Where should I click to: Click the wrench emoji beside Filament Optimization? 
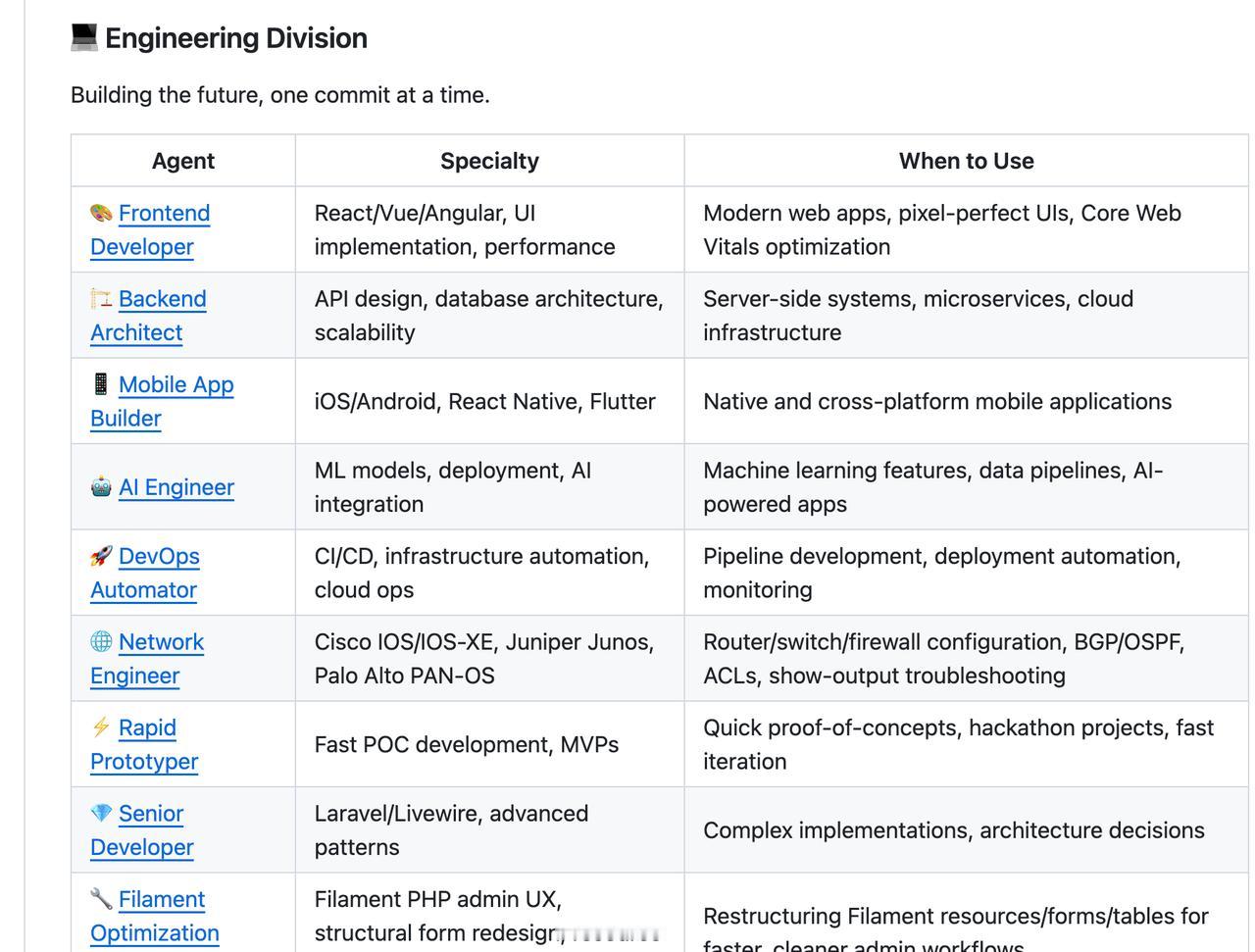(x=101, y=899)
